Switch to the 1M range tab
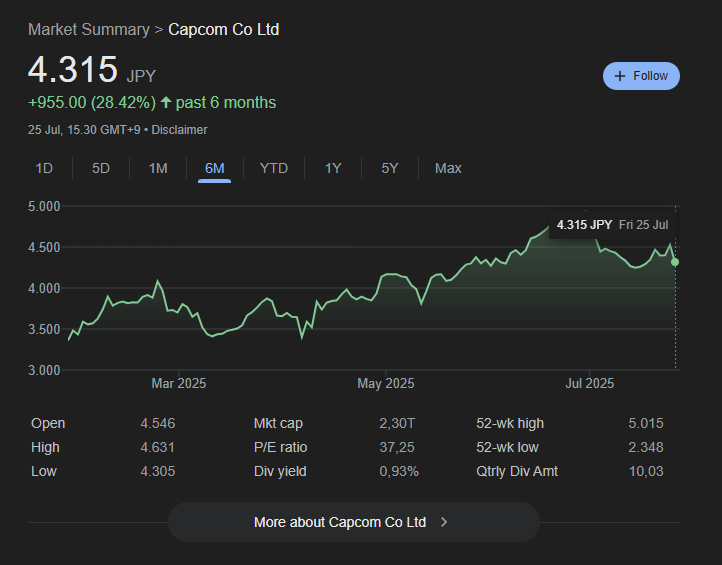This screenshot has width=722, height=565. (158, 168)
